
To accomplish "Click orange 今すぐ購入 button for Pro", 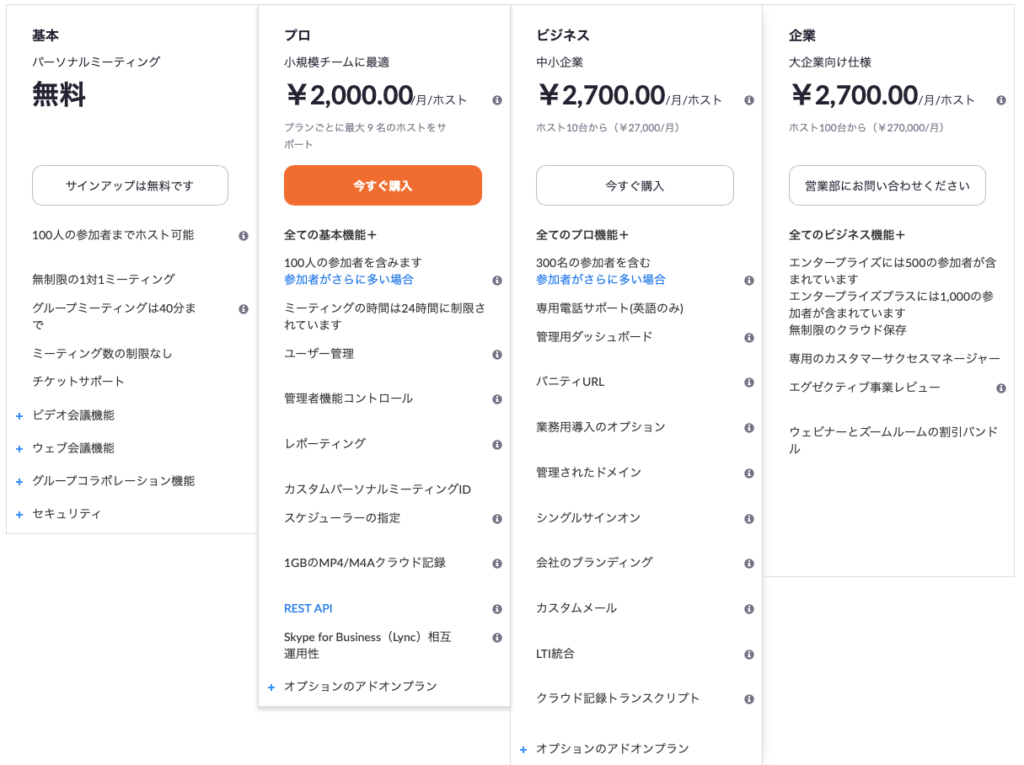I will 383,186.
